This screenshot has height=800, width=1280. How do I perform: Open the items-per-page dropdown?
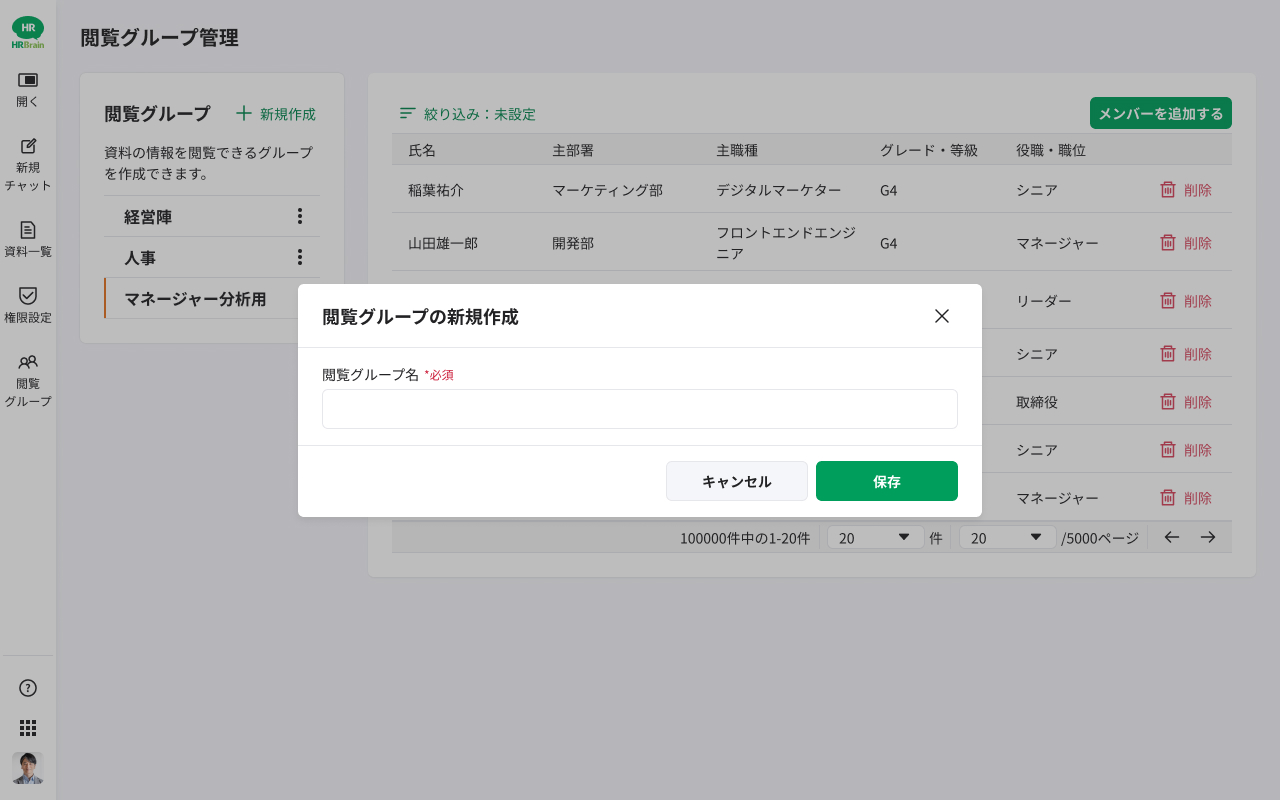(874, 537)
